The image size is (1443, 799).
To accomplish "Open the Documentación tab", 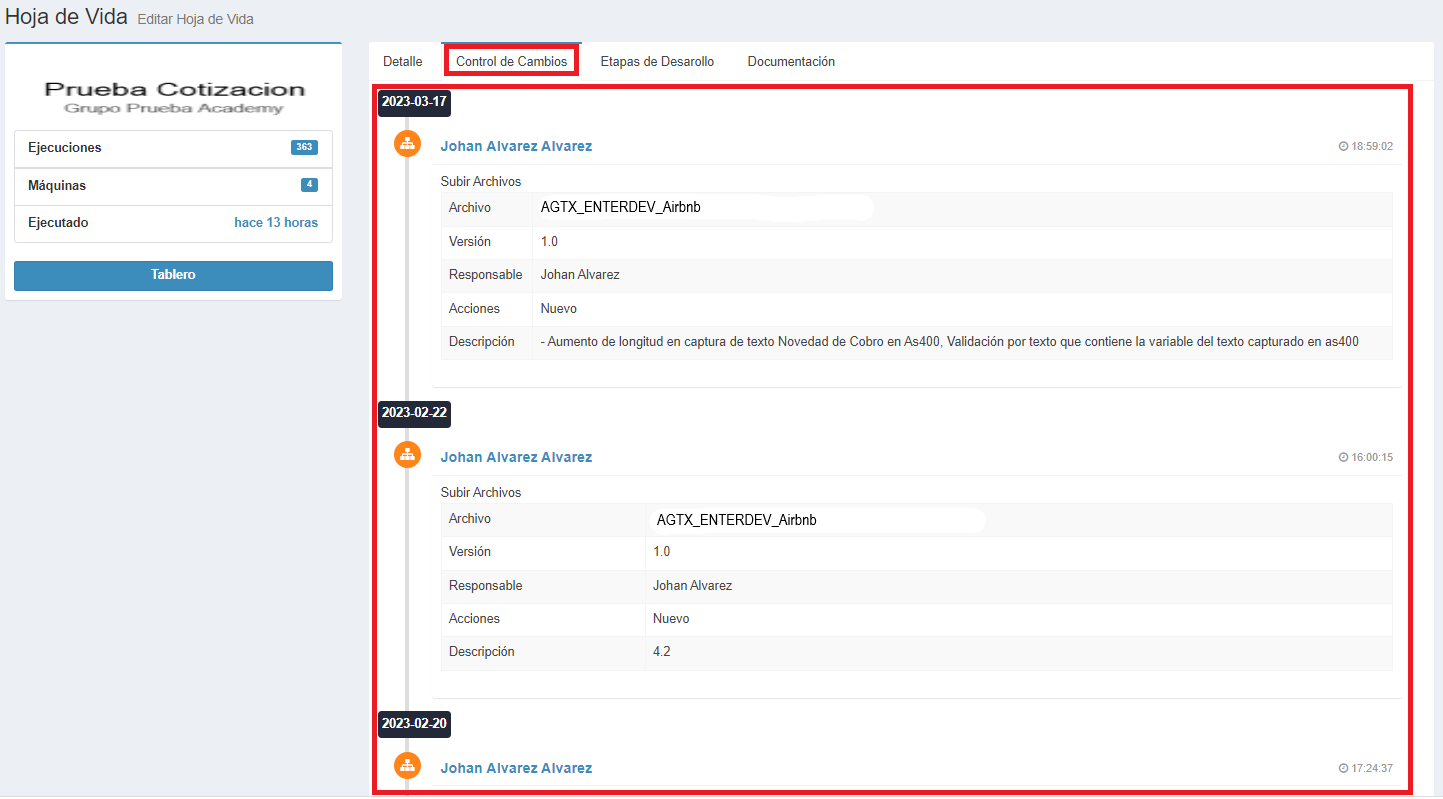I will click(x=791, y=61).
